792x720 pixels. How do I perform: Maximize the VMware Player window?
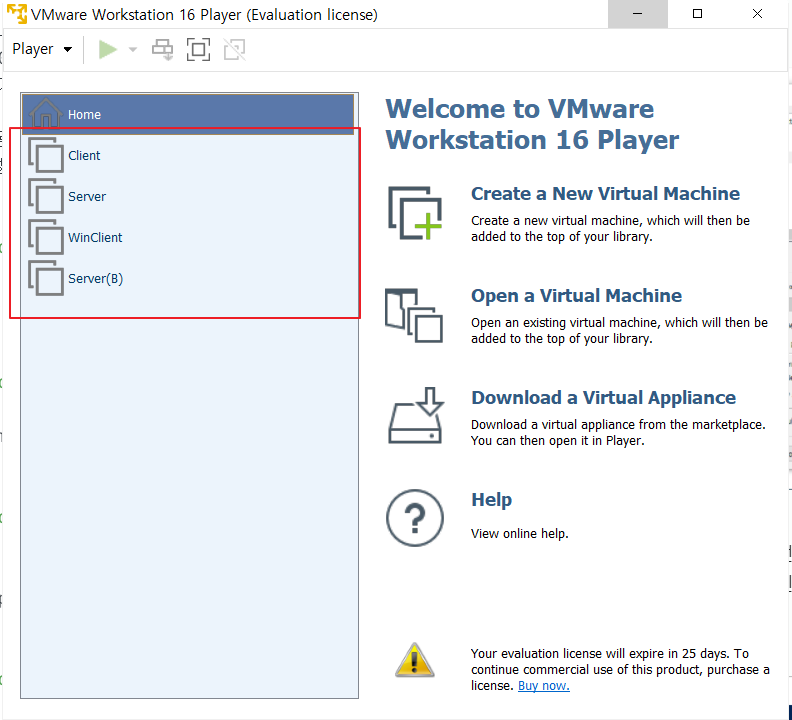click(698, 14)
